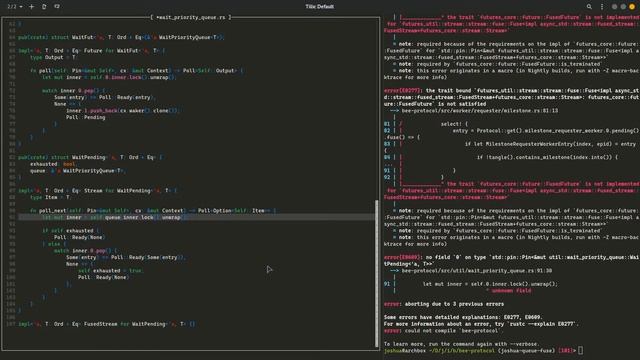Click the 'Some(entry) => Poll::Ready(entry)' line
The height and width of the screenshot is (360, 640).
pyautogui.click(x=105, y=97)
